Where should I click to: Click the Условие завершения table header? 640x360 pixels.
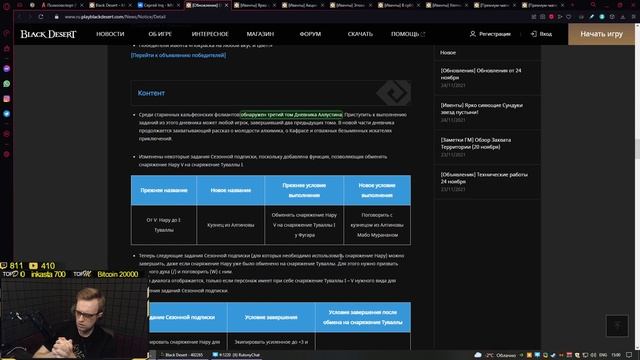[x=271, y=317]
